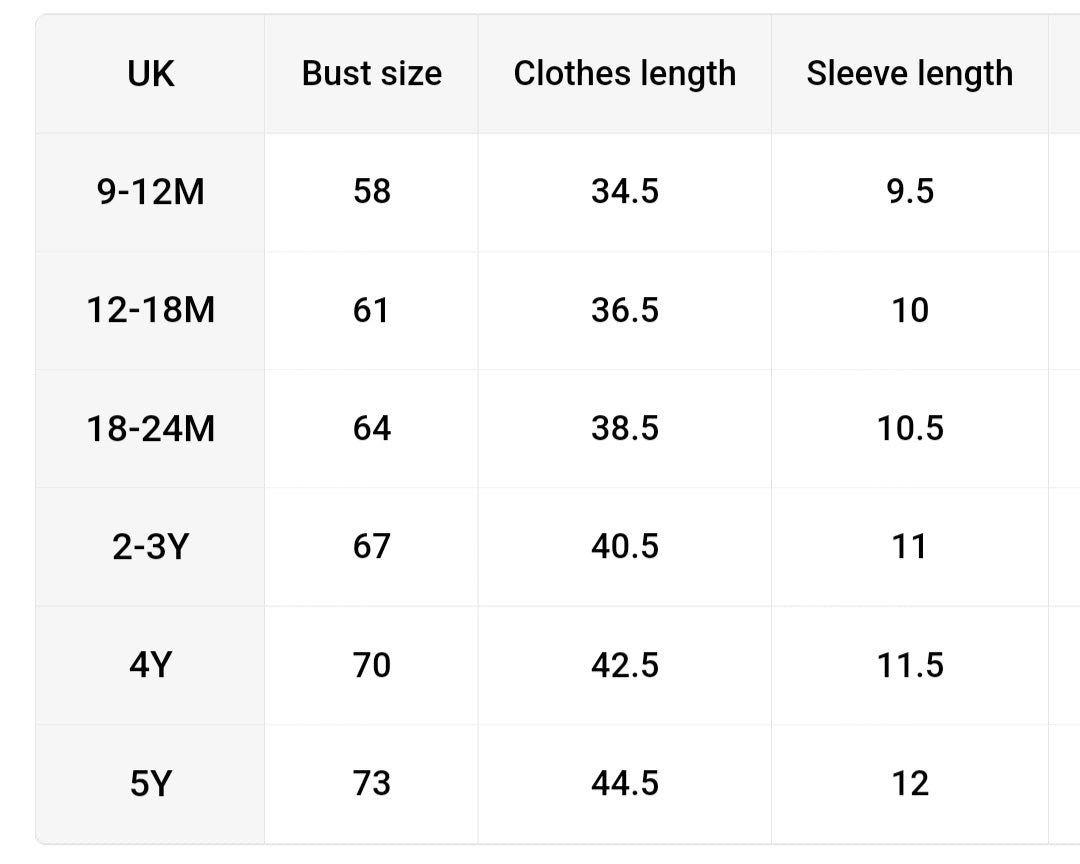The image size is (1080, 864).
Task: Click bust size value 73
Action: [x=371, y=783]
